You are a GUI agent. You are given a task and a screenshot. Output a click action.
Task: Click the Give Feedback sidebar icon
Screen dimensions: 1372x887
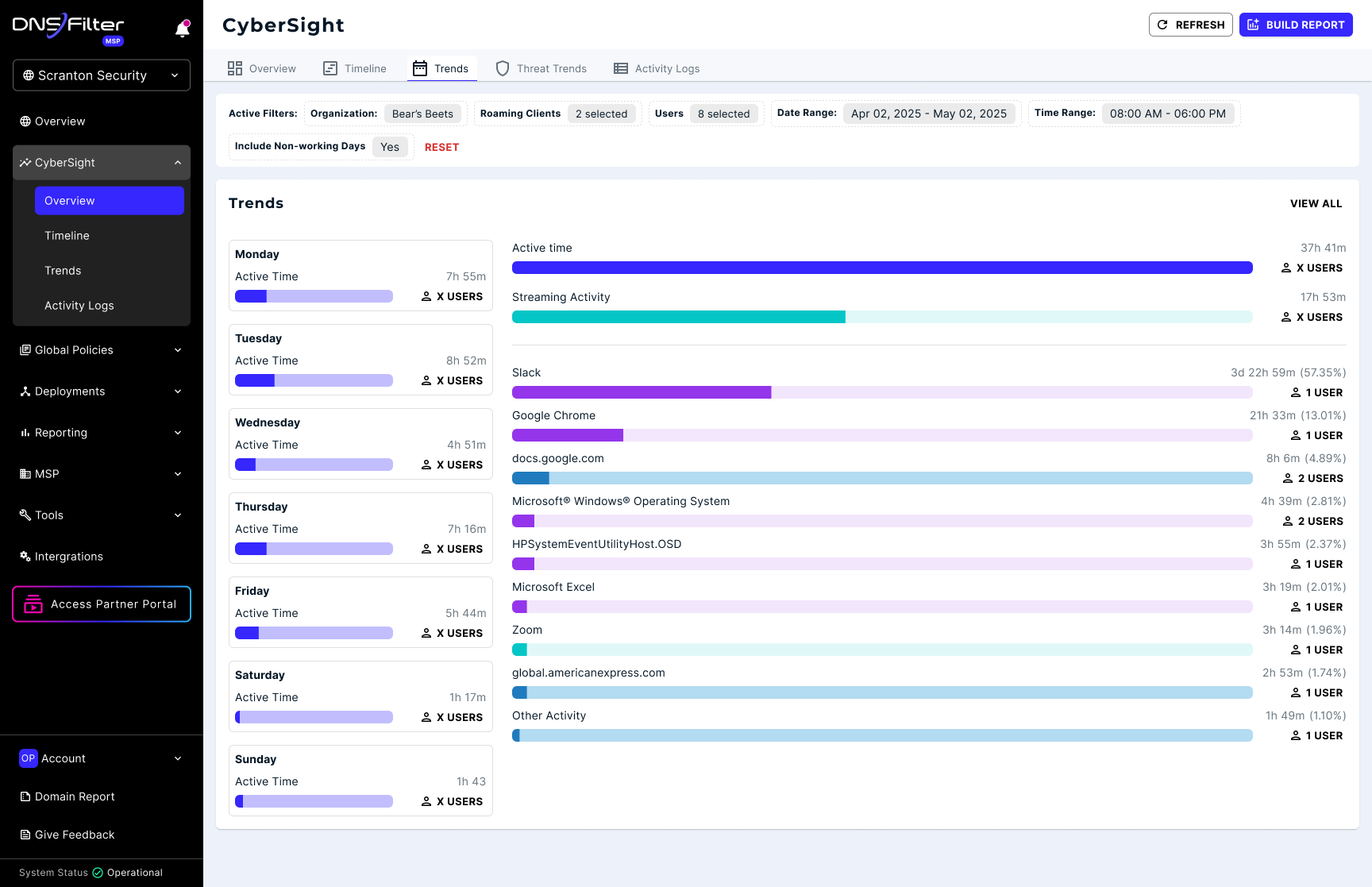25,835
